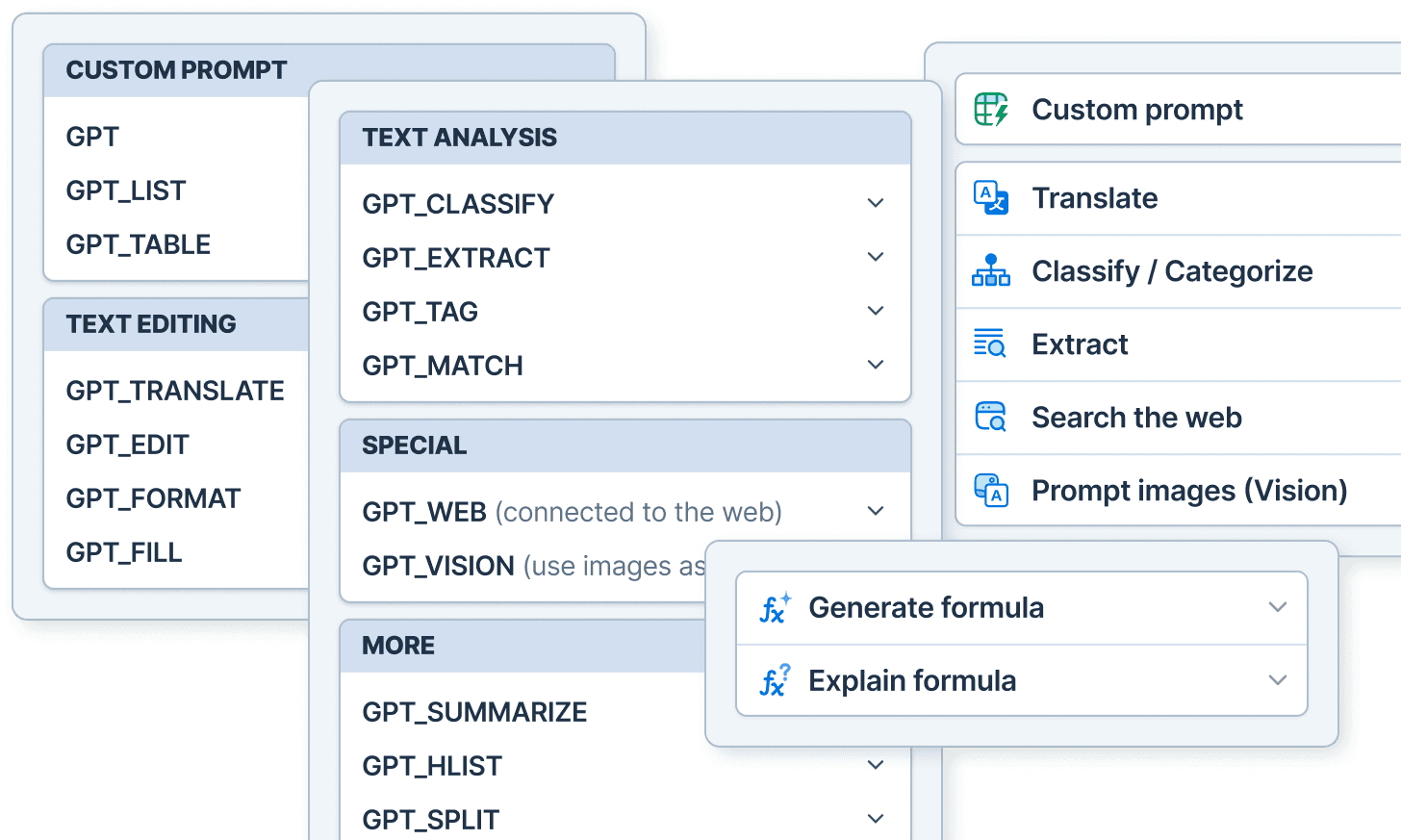This screenshot has height=840, width=1401.
Task: Open the Explain formula dropdown arrow
Action: point(1278,680)
